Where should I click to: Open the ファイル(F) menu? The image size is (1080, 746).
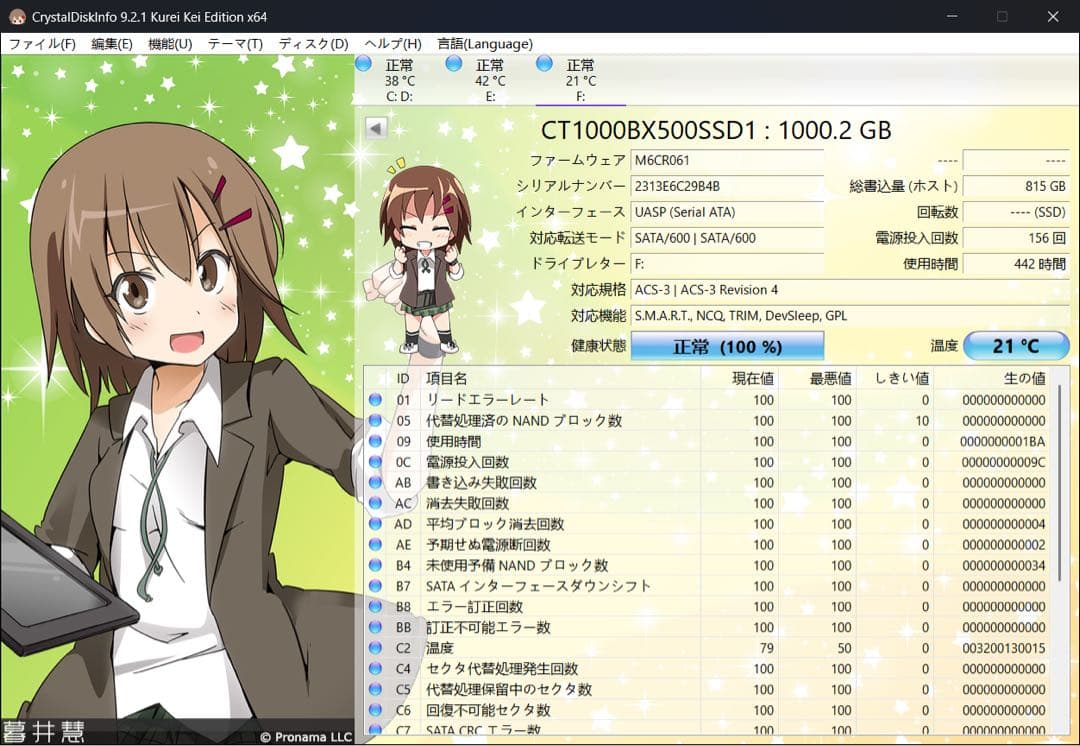tap(42, 43)
